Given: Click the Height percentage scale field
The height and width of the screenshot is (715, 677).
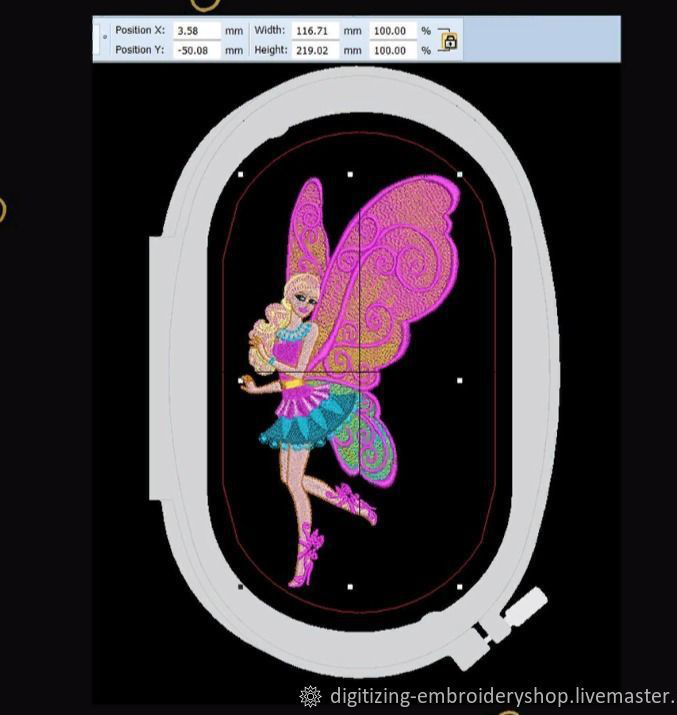Looking at the screenshot, I should coord(392,50).
